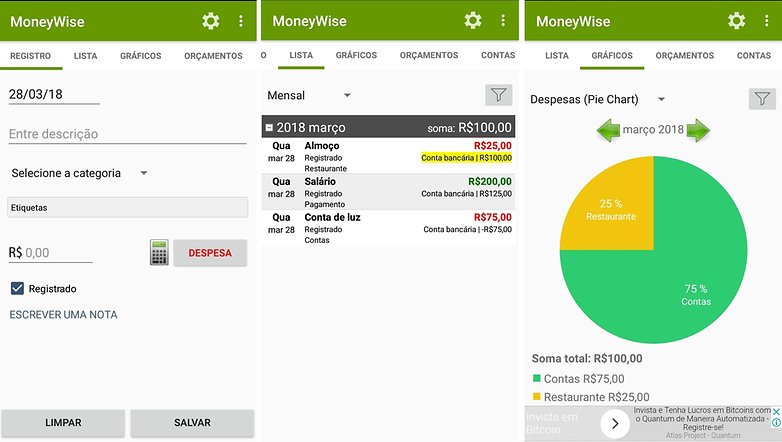Select LISTA tab in right screen
Viewport: 782px width, 442px height.
pos(557,55)
